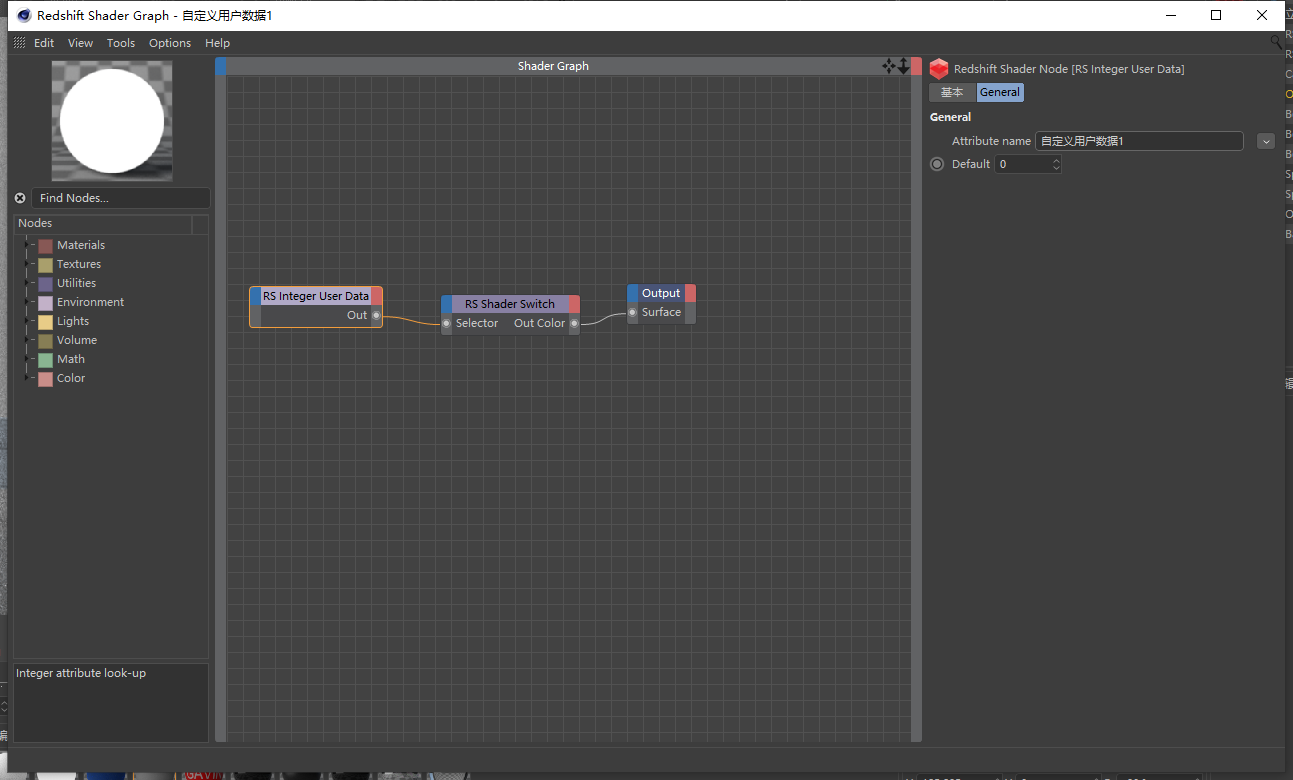
Task: Open the Options menu
Action: [170, 43]
